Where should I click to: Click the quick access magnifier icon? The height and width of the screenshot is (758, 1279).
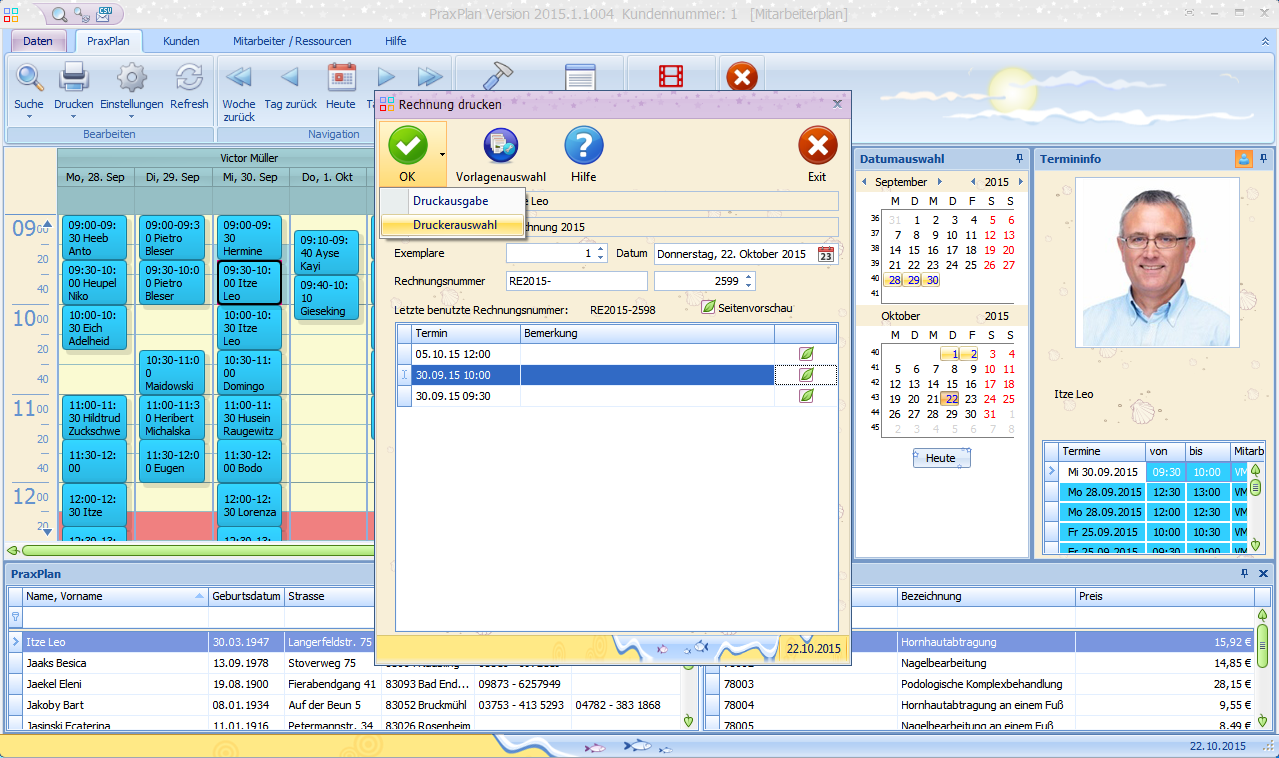(59, 15)
